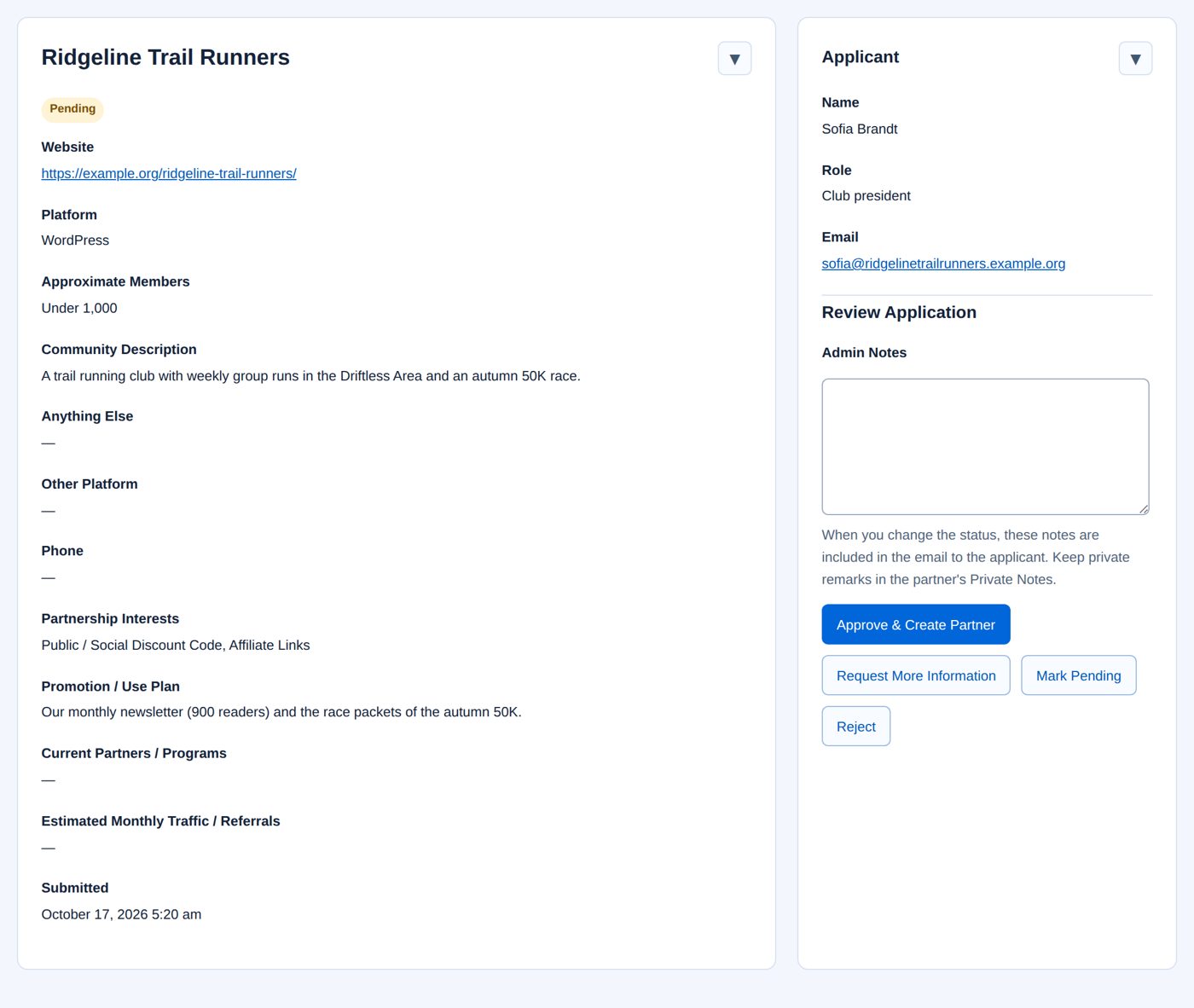
Task: Click the Ridgeline Trail Runners heading
Action: [165, 57]
